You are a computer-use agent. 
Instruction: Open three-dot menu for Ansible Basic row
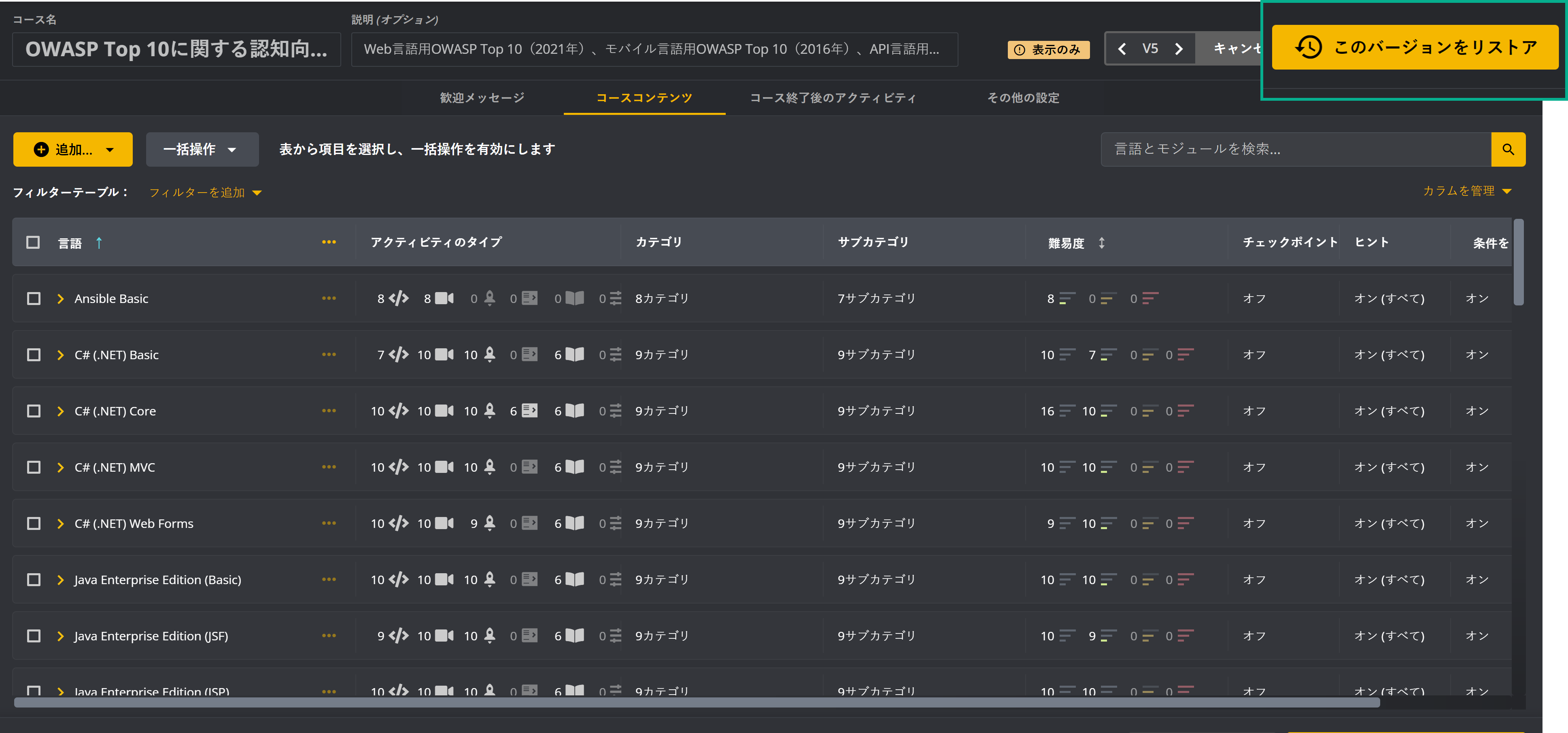tap(329, 298)
